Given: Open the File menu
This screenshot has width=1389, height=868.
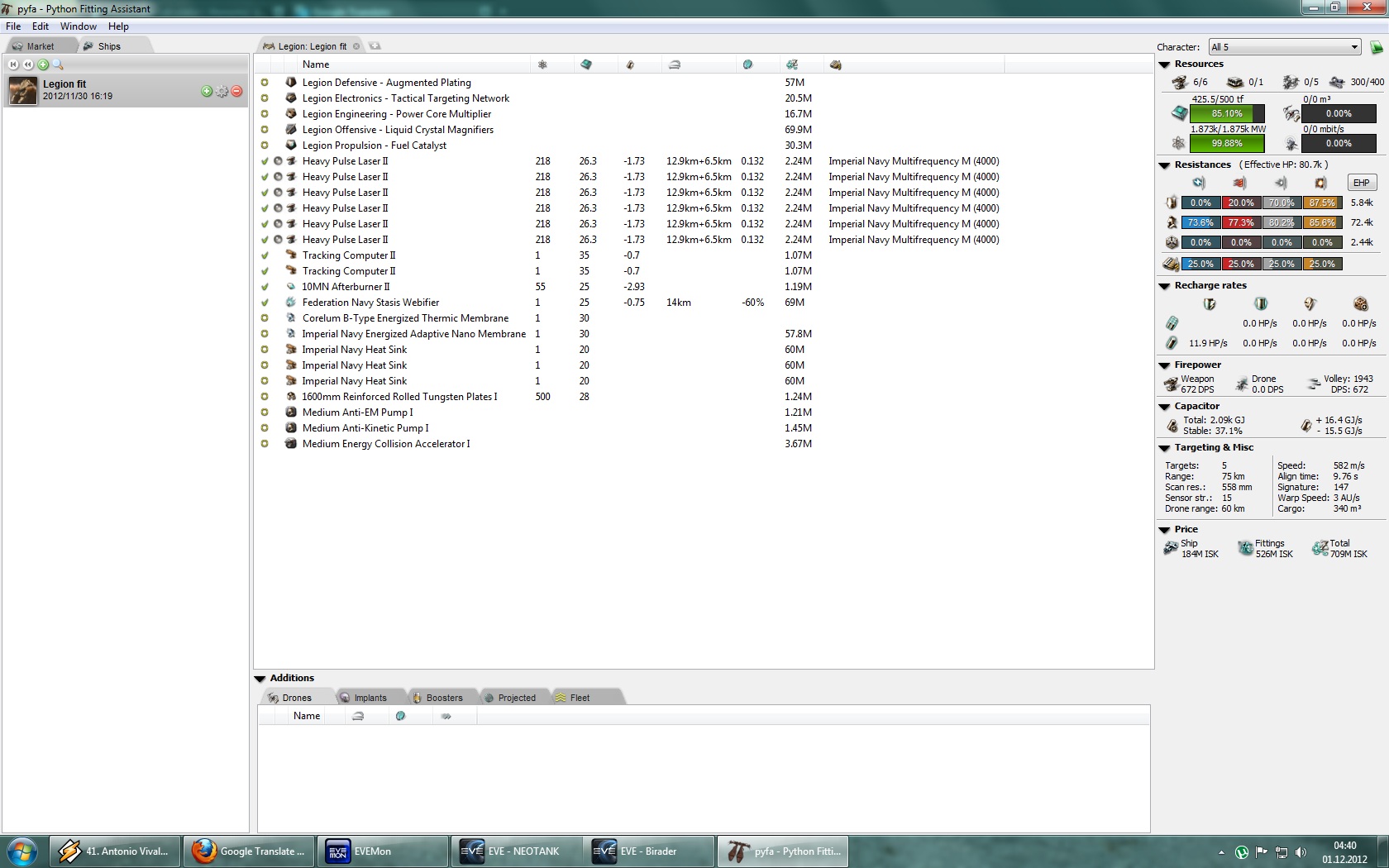Looking at the screenshot, I should pos(13,26).
